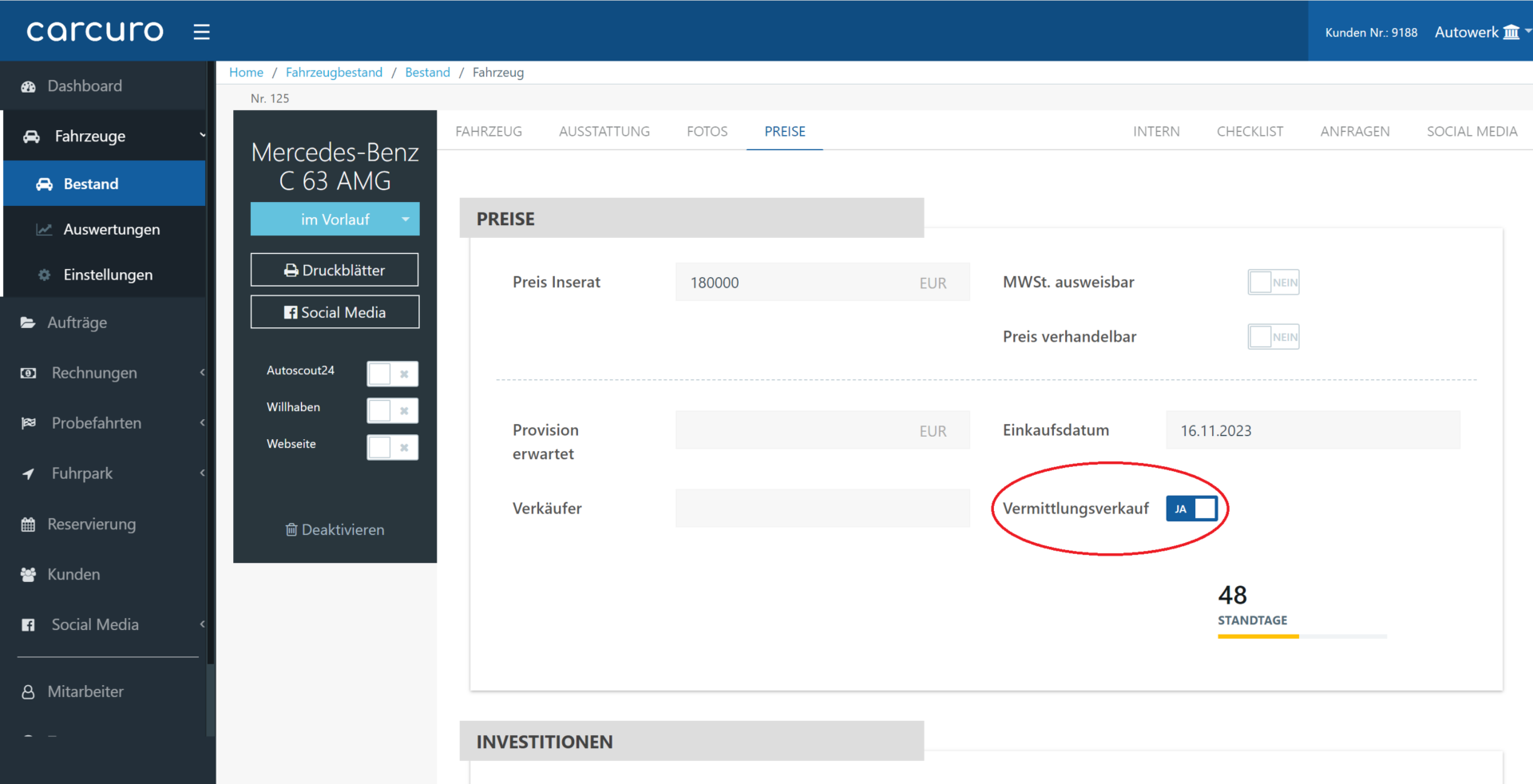This screenshot has width=1533, height=784.
Task: Select the PREISE tab
Action: (x=785, y=132)
